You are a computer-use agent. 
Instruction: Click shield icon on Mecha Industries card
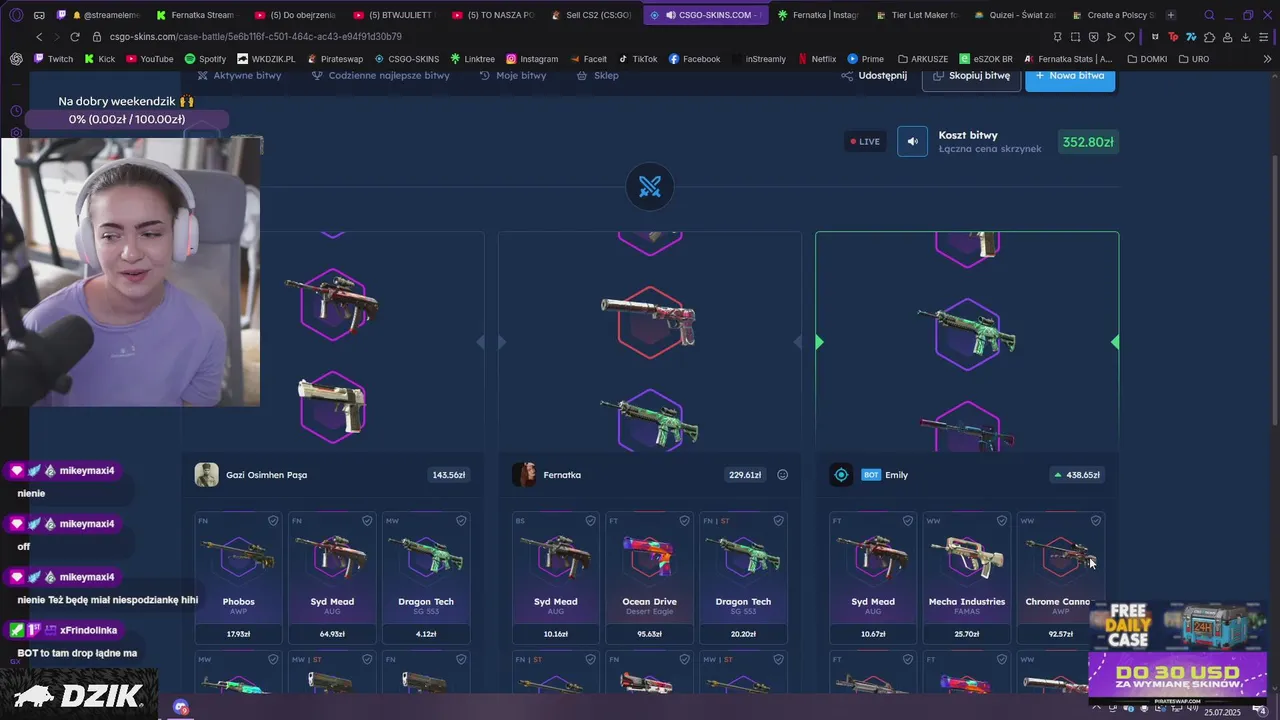pyautogui.click(x=1002, y=521)
